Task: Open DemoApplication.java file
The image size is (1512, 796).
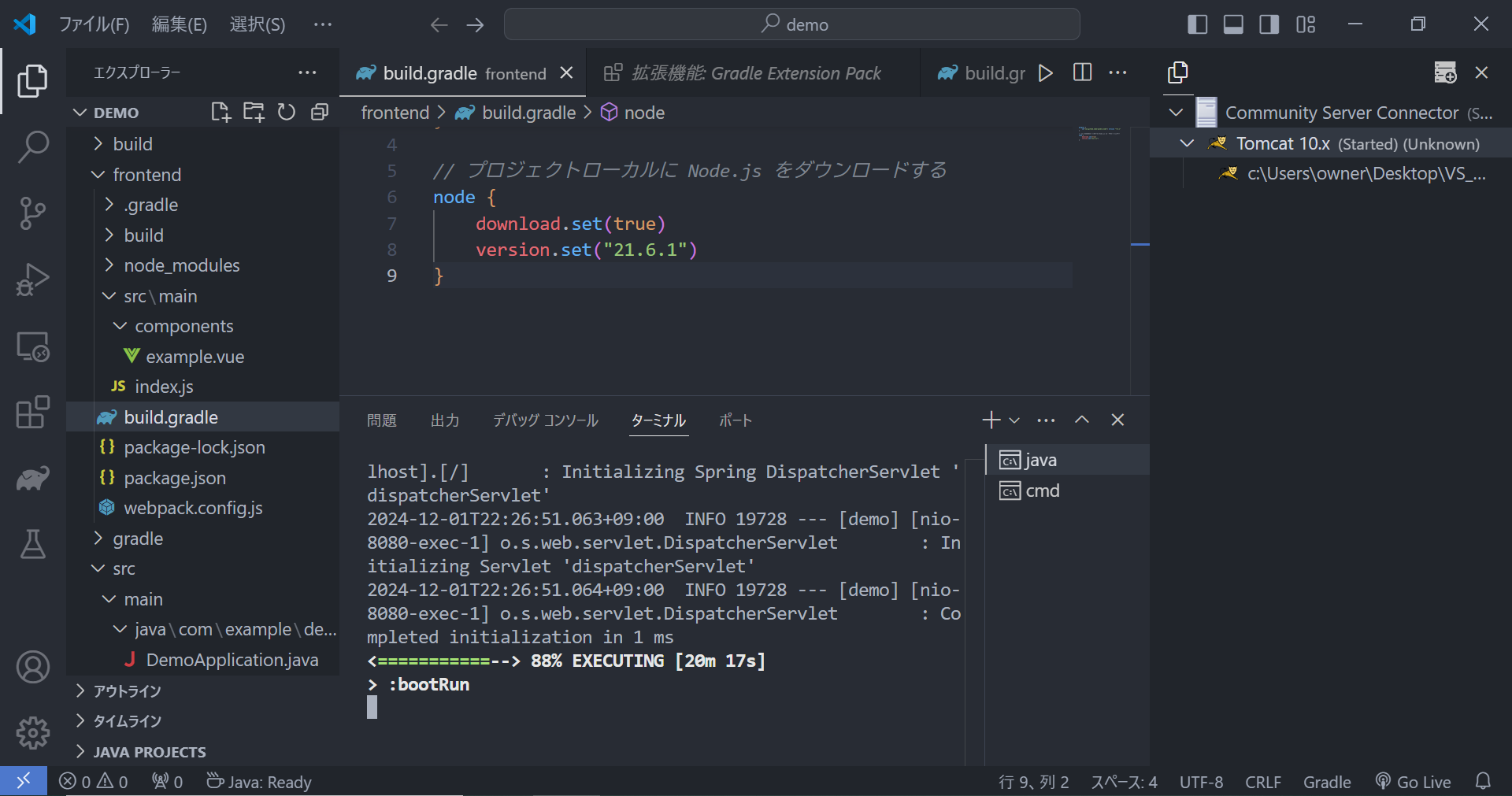Action: pos(202,660)
